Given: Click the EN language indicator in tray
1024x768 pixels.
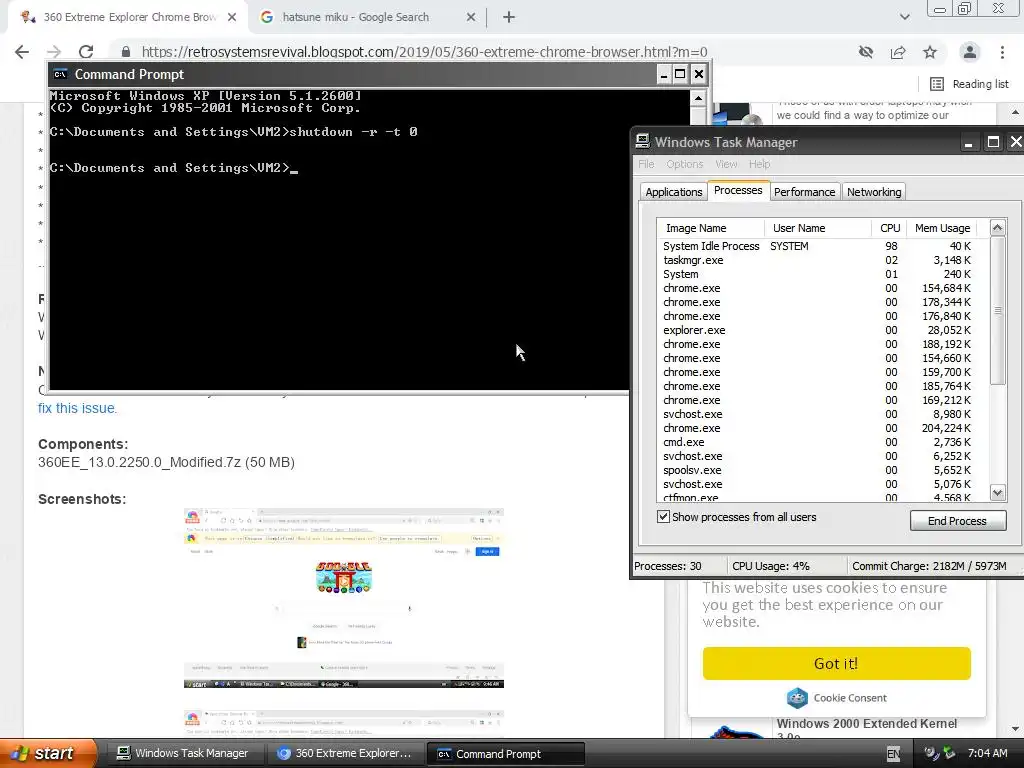Looking at the screenshot, I should point(893,754).
